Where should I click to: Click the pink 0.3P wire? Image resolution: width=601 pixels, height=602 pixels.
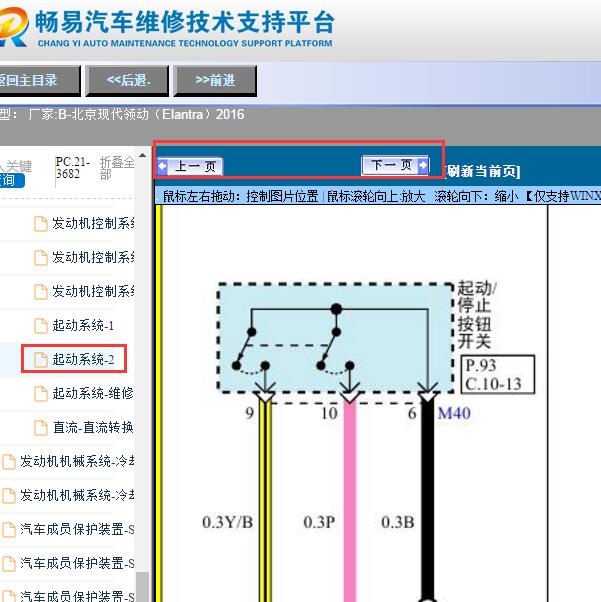pos(349,499)
